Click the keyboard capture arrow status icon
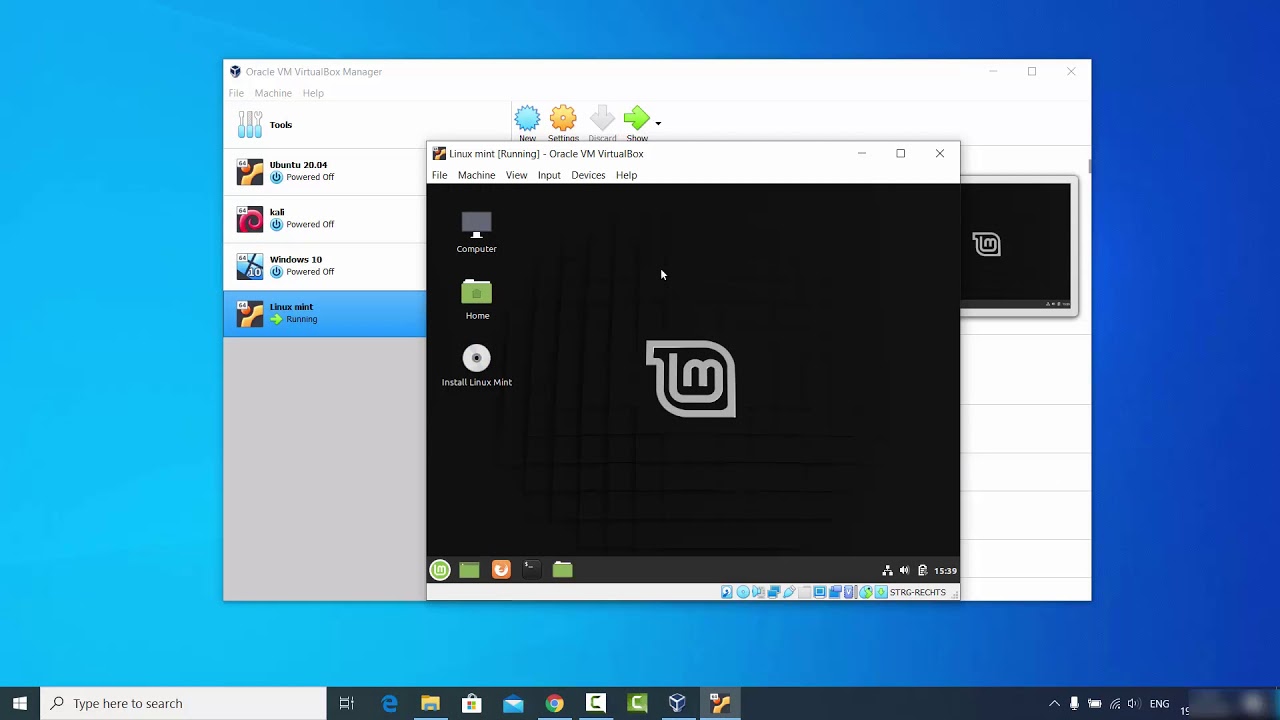Image resolution: width=1280 pixels, height=720 pixels. coord(881,592)
